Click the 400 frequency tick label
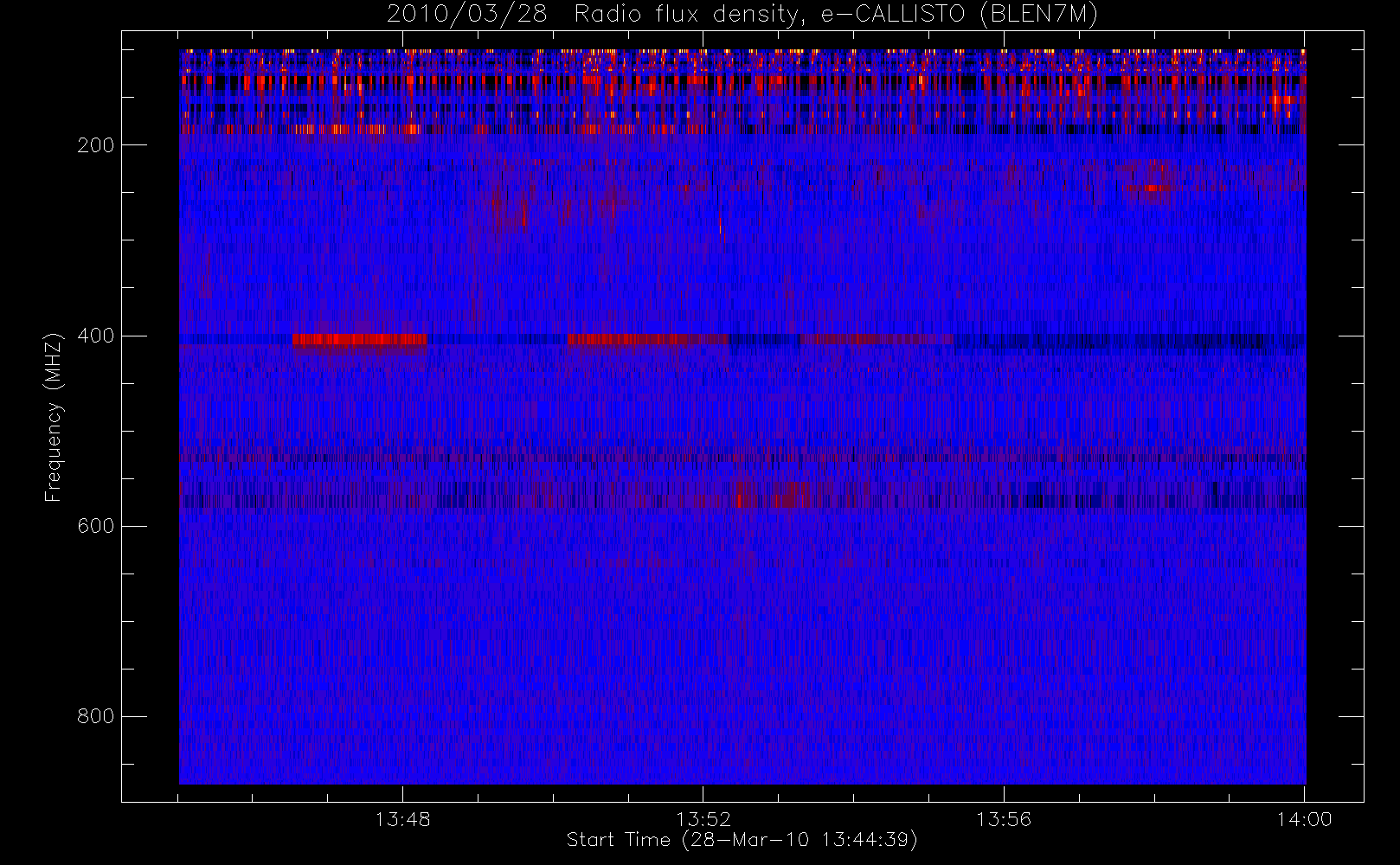 [95, 336]
